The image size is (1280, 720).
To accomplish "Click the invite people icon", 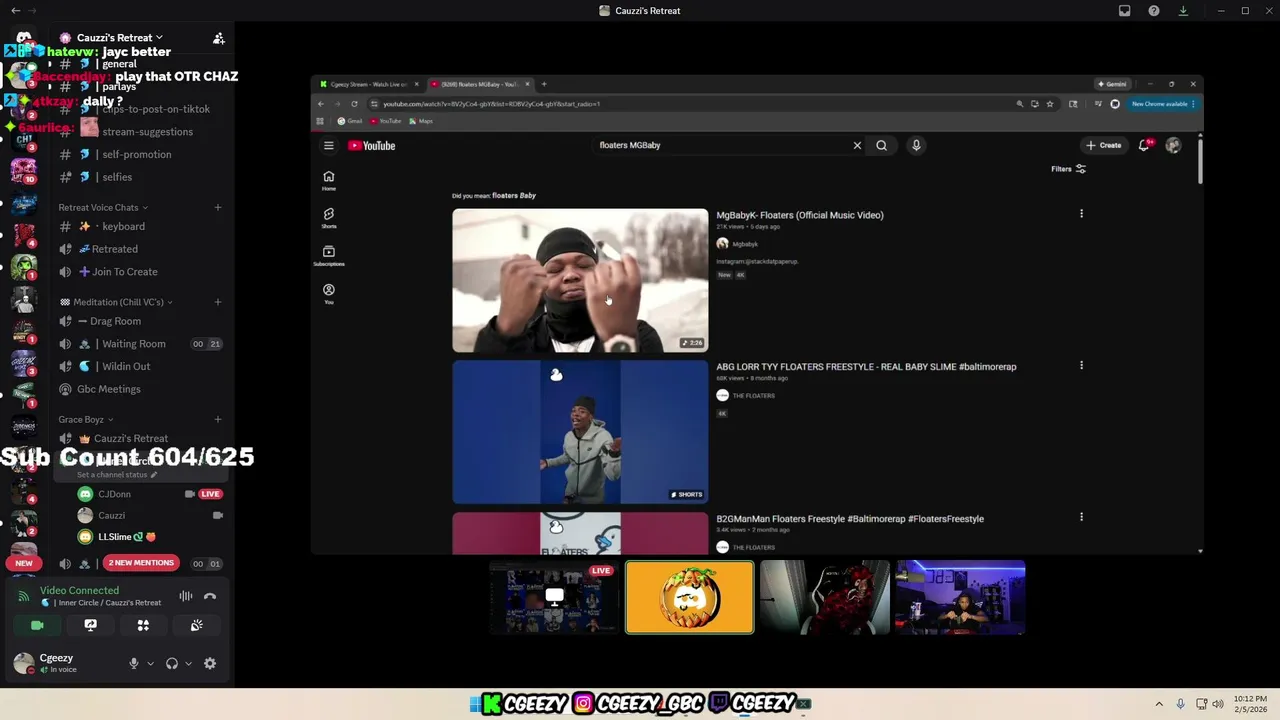I will coord(218,38).
